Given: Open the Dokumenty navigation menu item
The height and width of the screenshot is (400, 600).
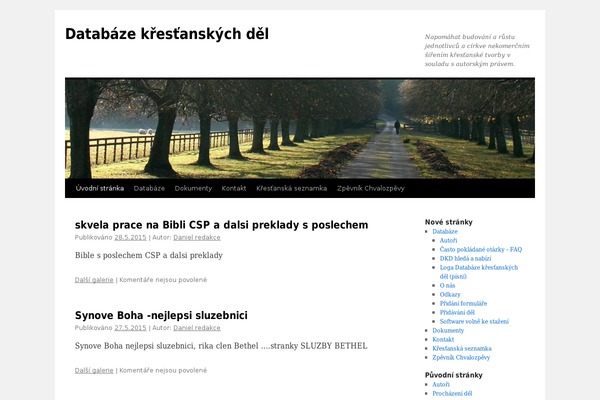Looking at the screenshot, I should click(x=193, y=188).
